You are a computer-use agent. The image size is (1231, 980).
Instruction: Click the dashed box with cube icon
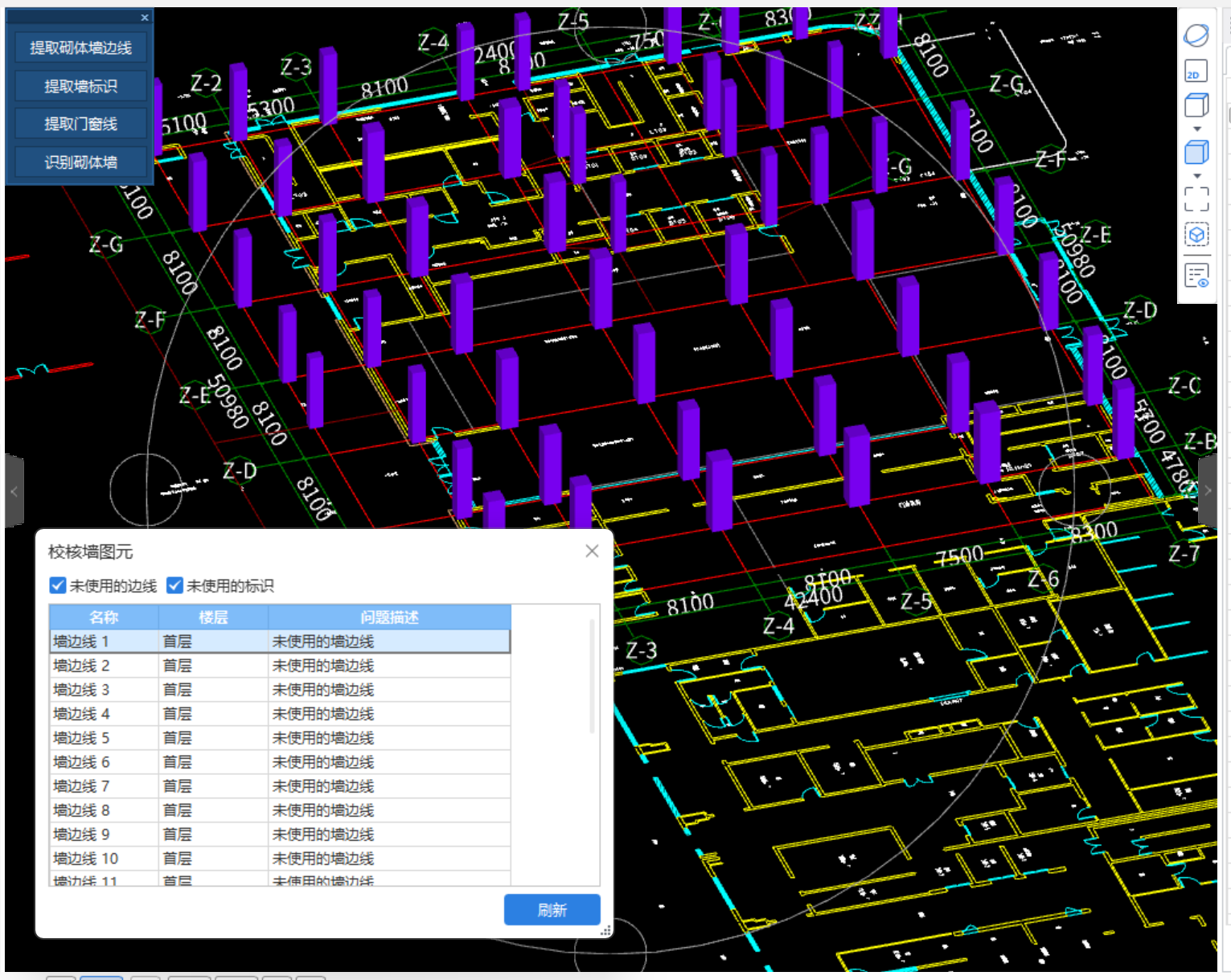[x=1196, y=235]
